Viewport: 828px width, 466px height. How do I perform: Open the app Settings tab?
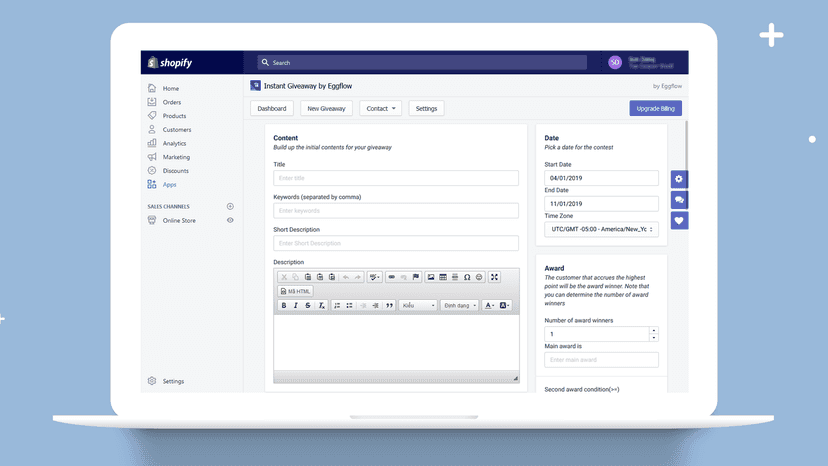pos(426,108)
